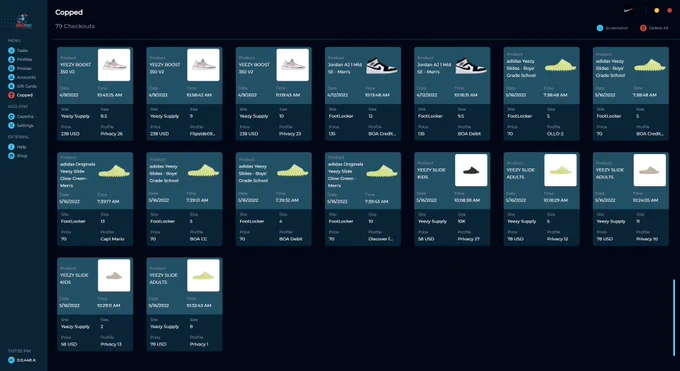
Task: Click profile "Discover f..." text
Action: pos(380,239)
